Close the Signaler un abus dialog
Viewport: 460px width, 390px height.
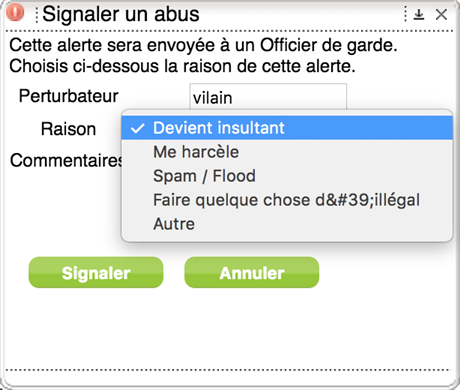point(441,15)
